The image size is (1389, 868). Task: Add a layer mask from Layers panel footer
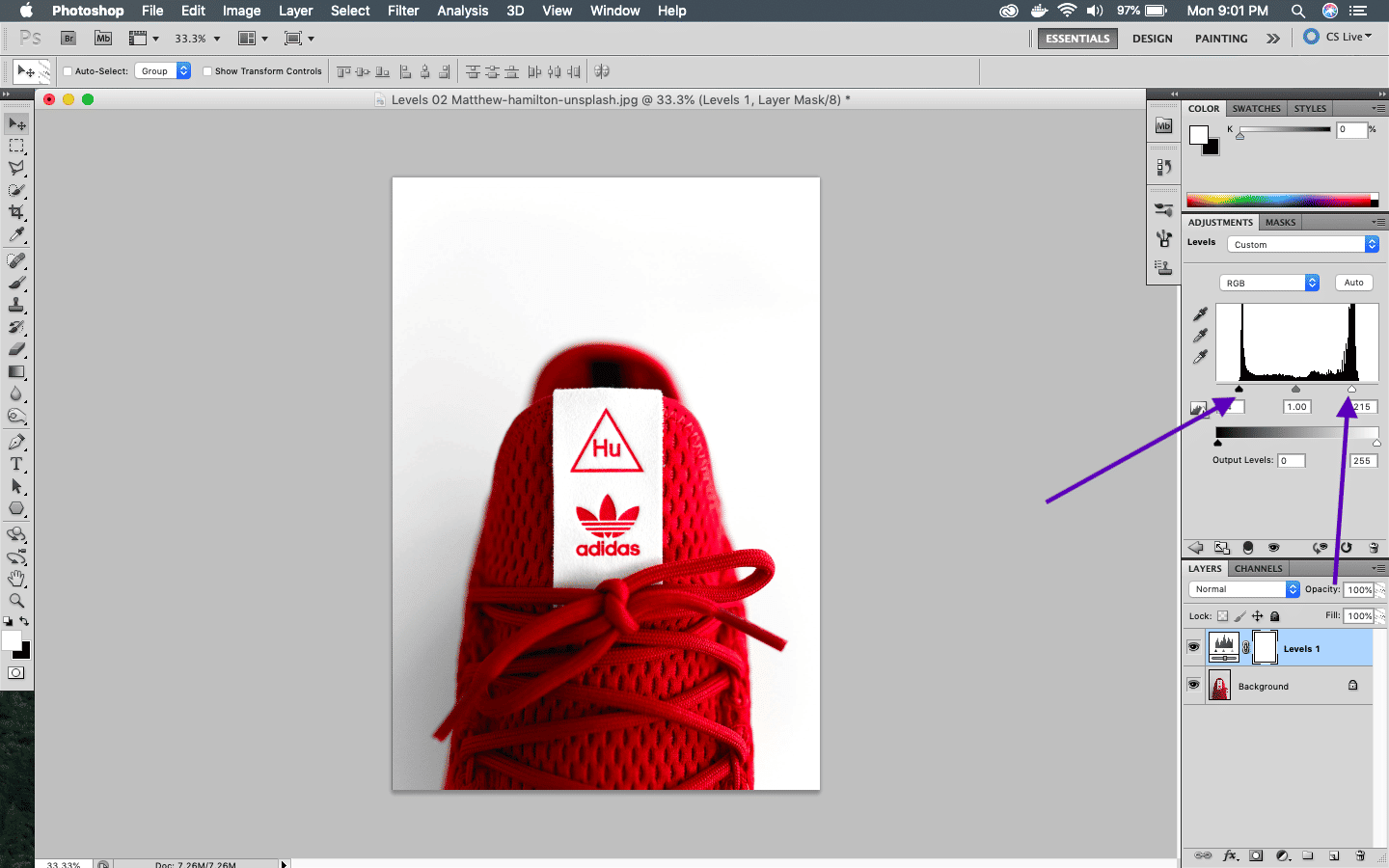[x=1256, y=855]
